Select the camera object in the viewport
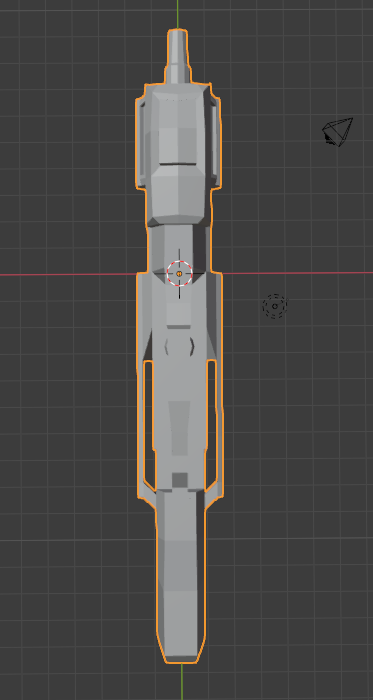The width and height of the screenshot is (373, 700). pos(337,131)
